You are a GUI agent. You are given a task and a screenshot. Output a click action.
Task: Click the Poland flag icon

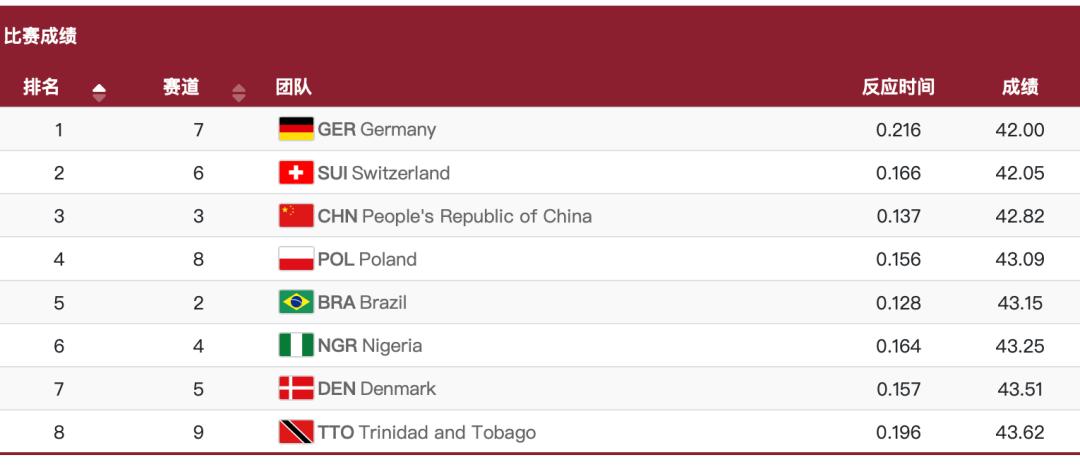click(296, 259)
